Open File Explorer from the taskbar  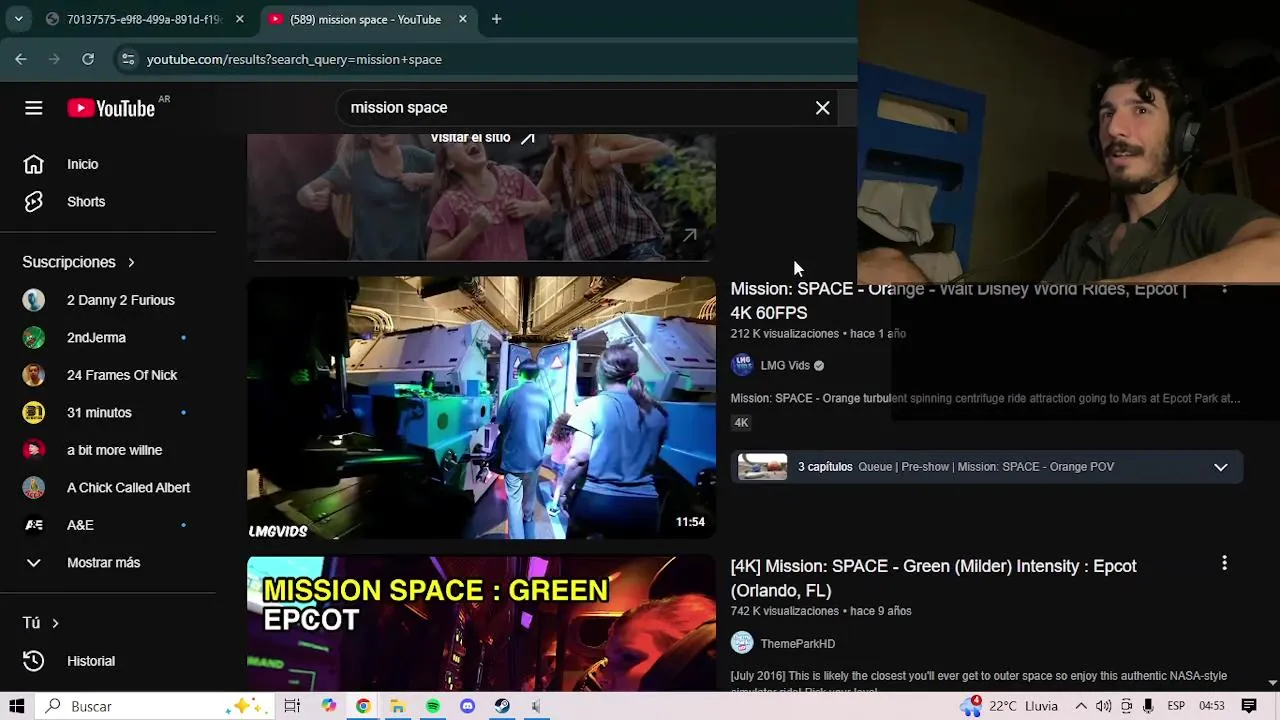(x=397, y=706)
